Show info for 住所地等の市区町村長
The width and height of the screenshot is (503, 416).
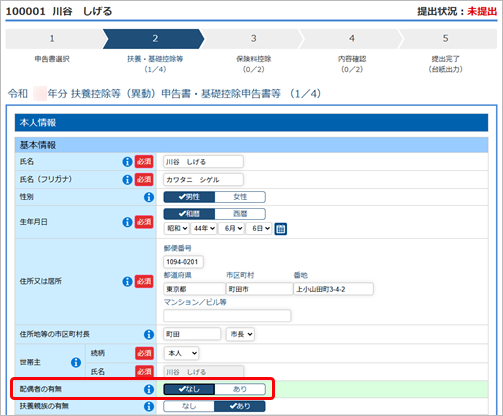tap(149, 334)
